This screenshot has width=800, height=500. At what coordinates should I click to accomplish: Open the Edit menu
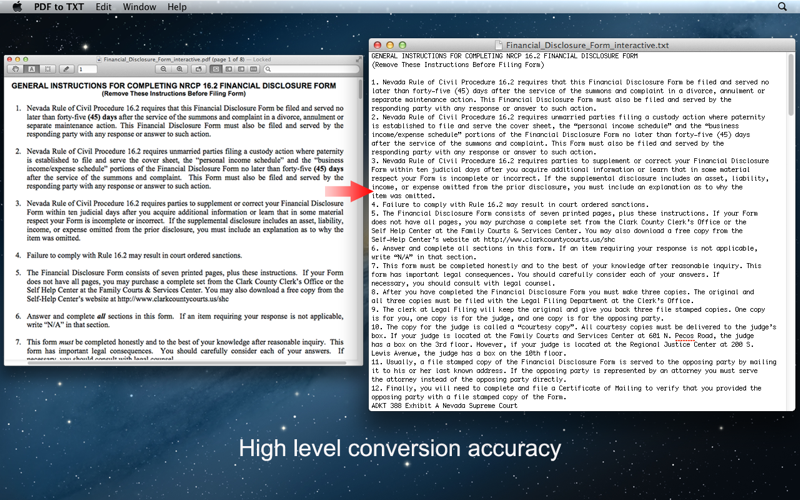103,7
